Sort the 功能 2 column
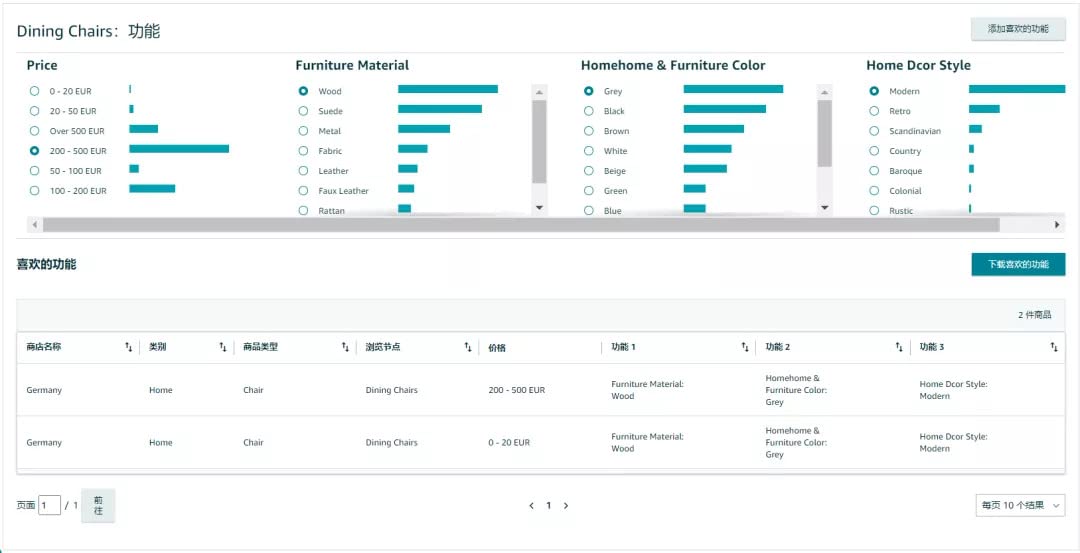This screenshot has height=553, width=1080. pyautogui.click(x=898, y=347)
